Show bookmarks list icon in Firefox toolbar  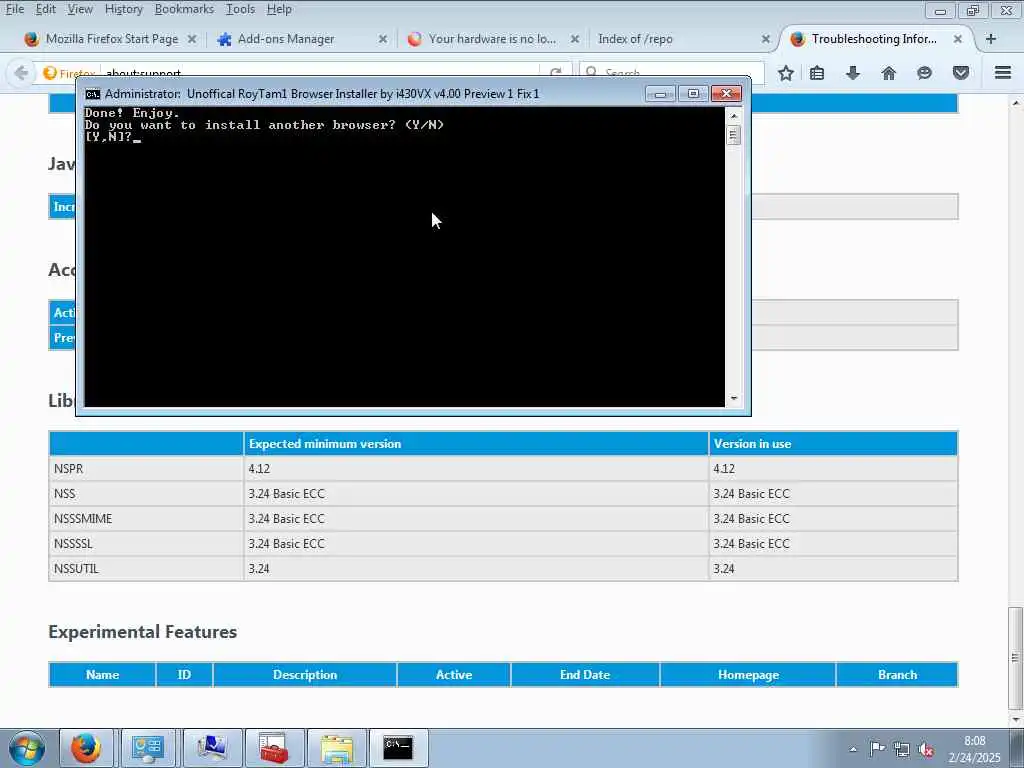pos(817,73)
